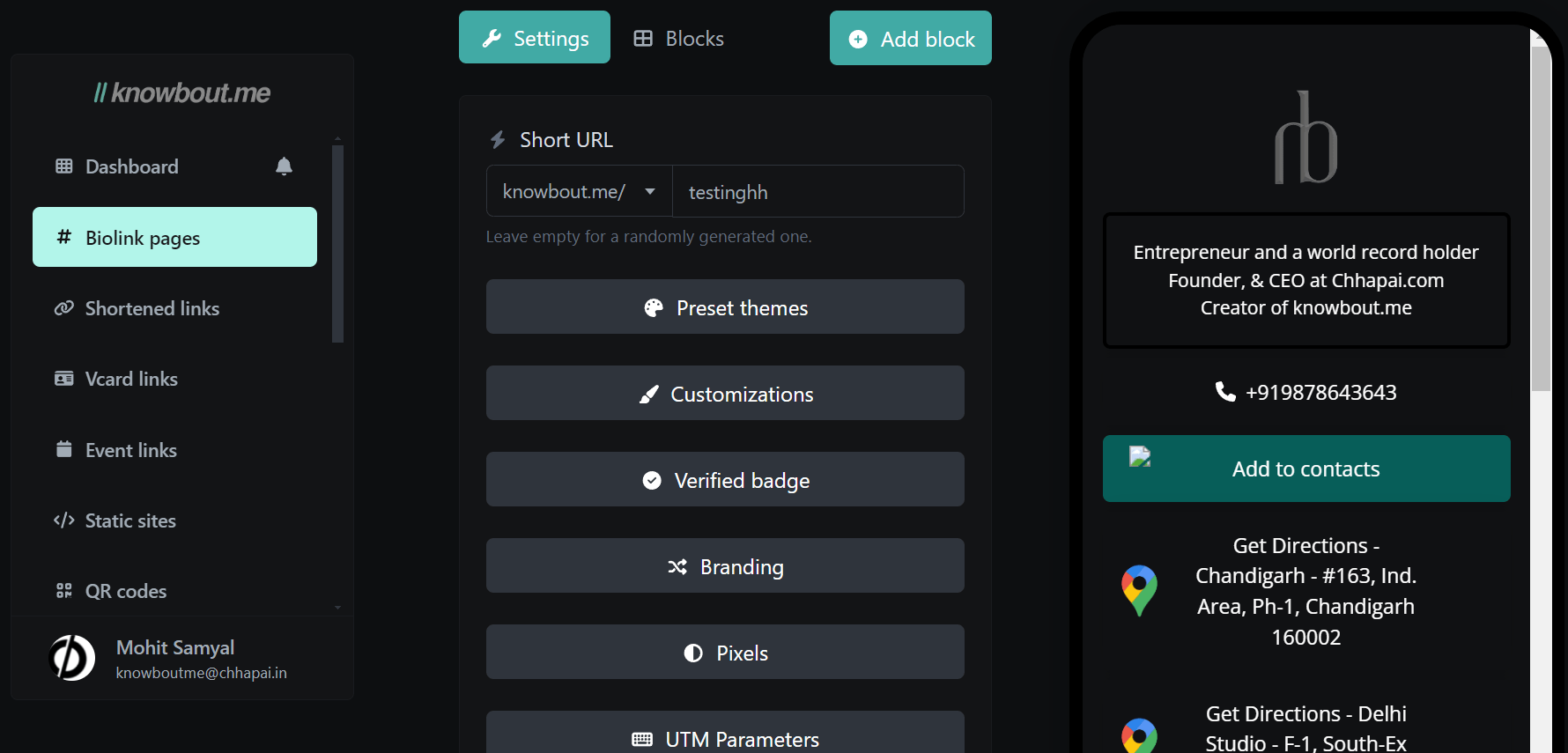Click the QR codes sidebar icon
The width and height of the screenshot is (1568, 753).
64,591
